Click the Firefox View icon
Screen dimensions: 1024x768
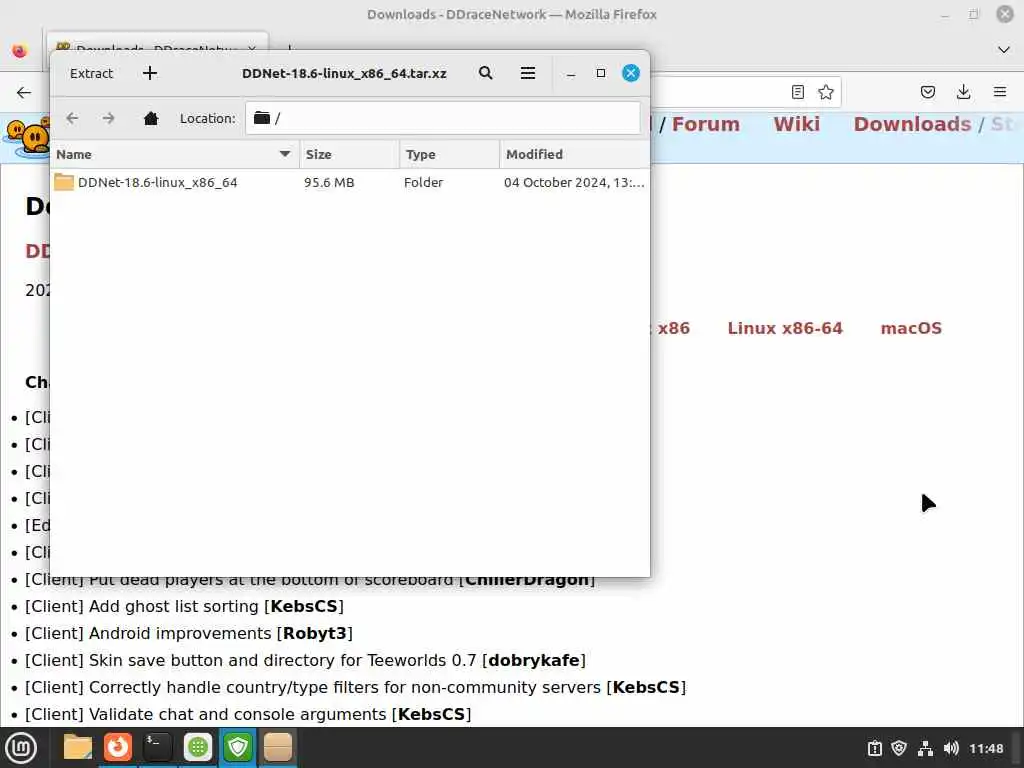[x=20, y=50]
